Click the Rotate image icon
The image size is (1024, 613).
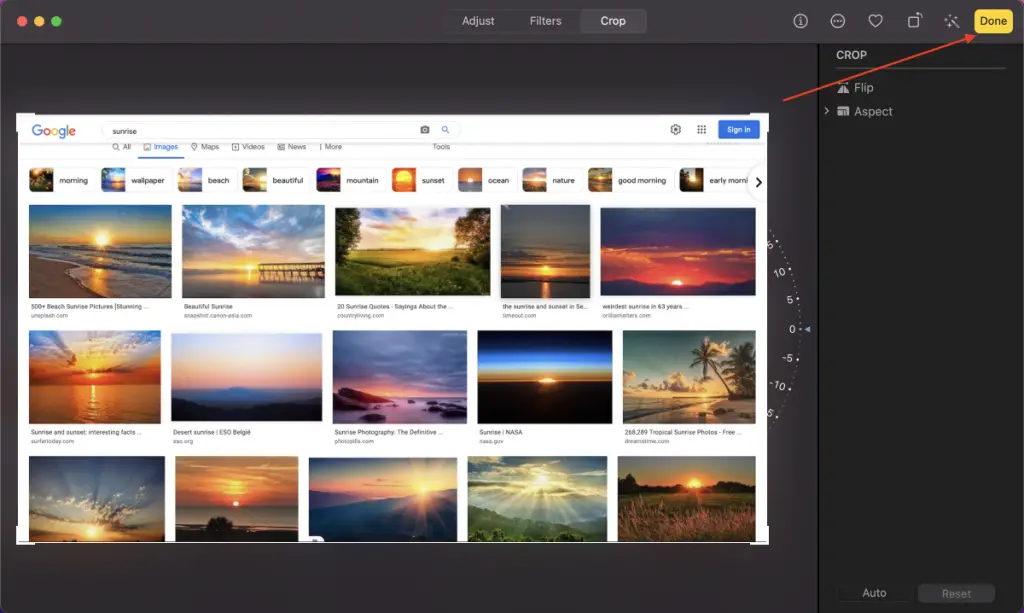[x=914, y=21]
